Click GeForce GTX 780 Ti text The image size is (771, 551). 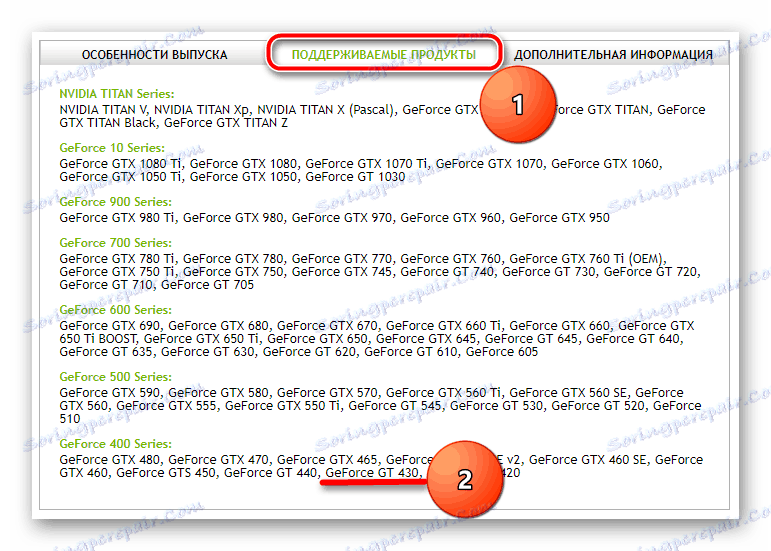[x=117, y=259]
